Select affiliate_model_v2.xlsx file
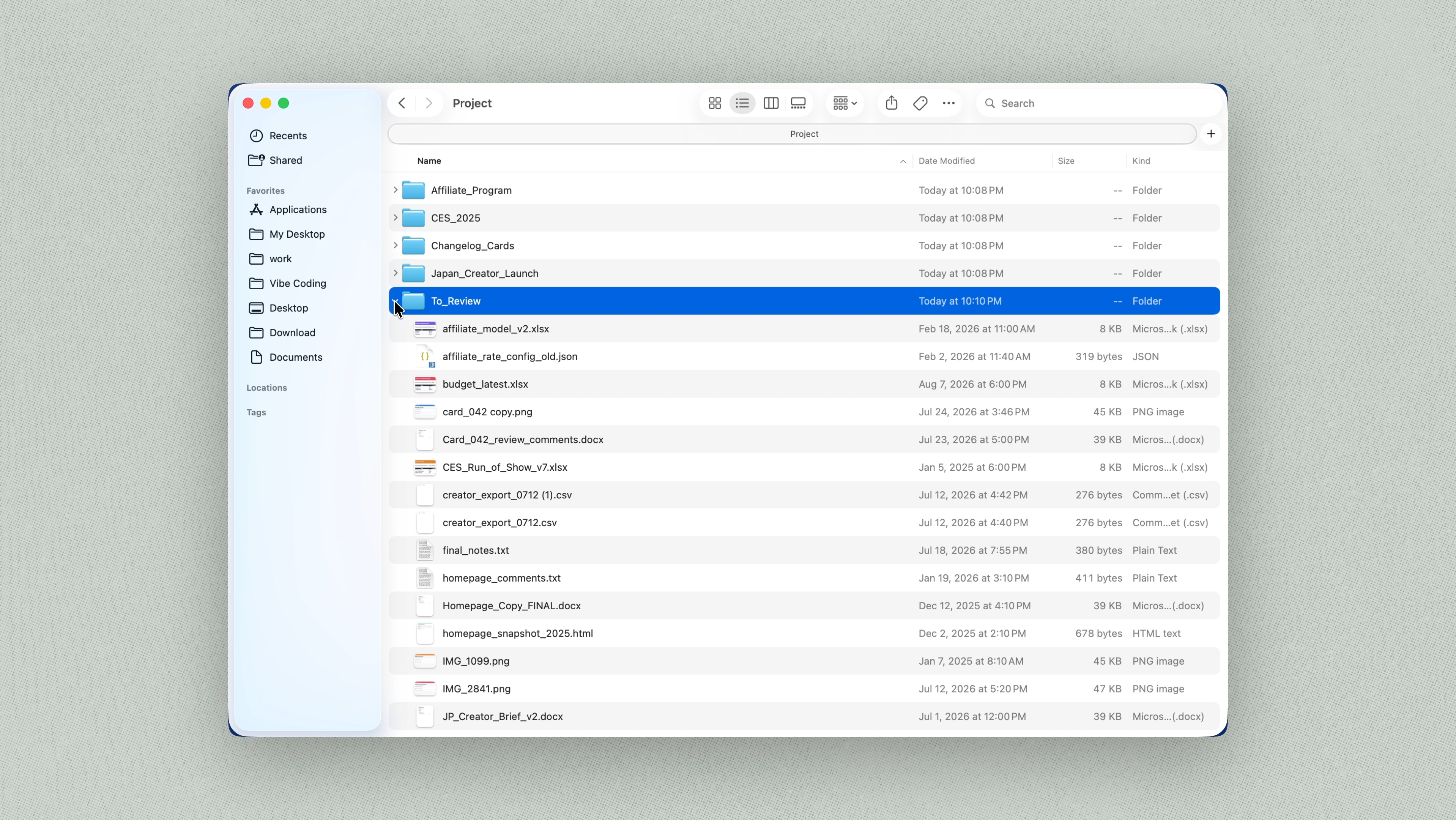Screen dimensions: 1456x820 click(x=804, y=329)
